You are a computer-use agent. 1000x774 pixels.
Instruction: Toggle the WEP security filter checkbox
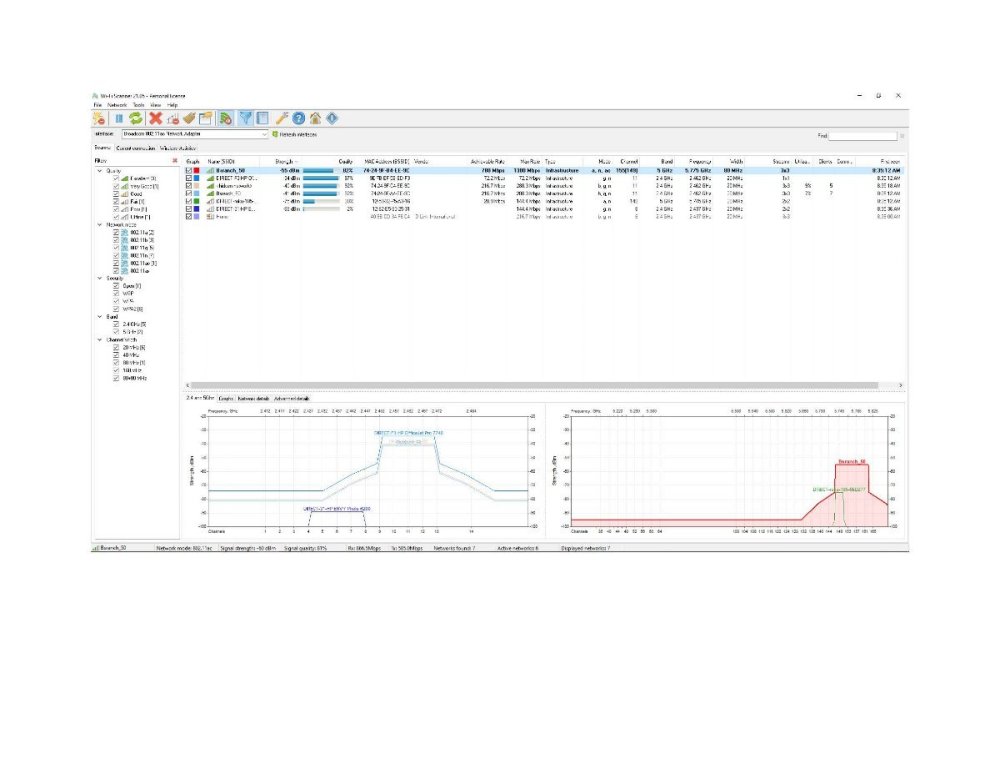pos(116,291)
